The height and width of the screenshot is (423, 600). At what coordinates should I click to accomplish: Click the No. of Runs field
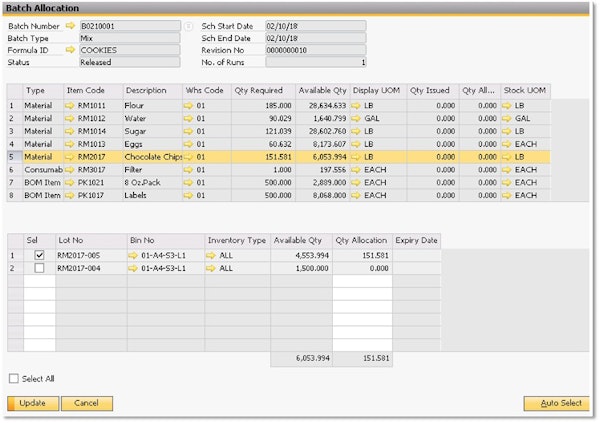coord(316,62)
